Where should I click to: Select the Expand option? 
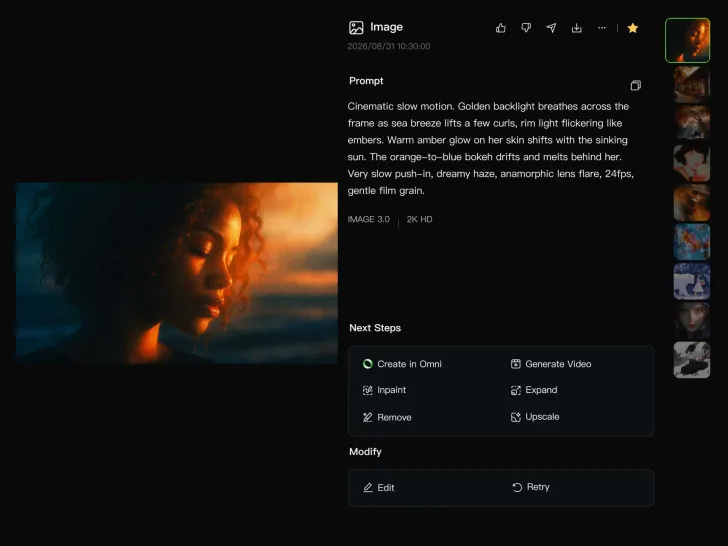click(x=534, y=390)
